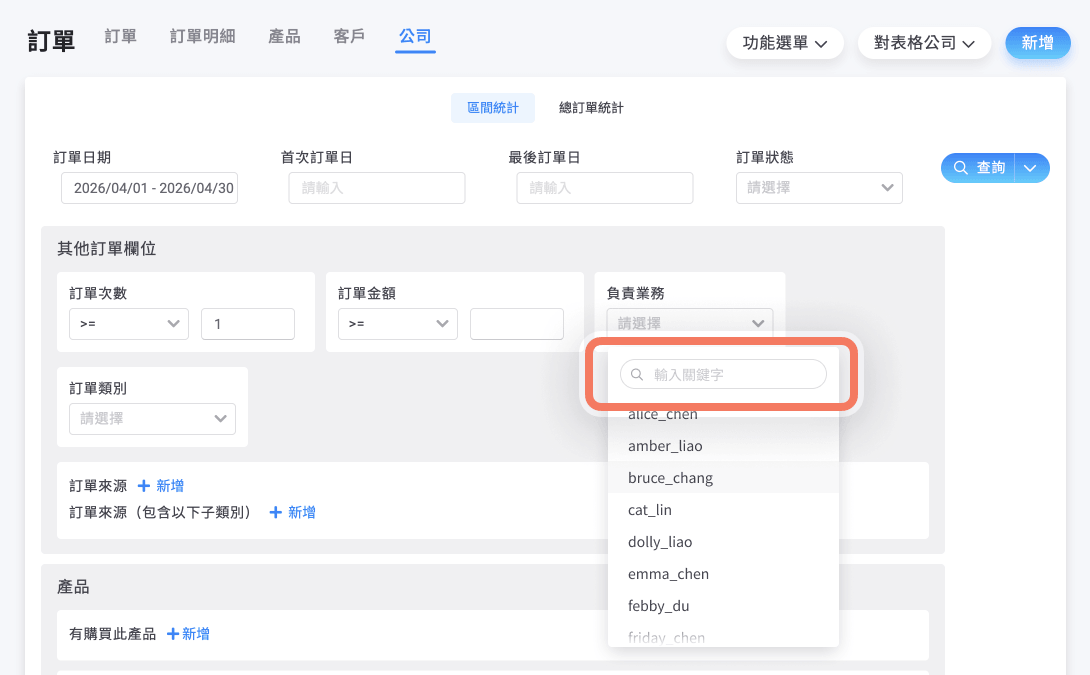Click 新增 next to 訂單來源

tap(161, 485)
